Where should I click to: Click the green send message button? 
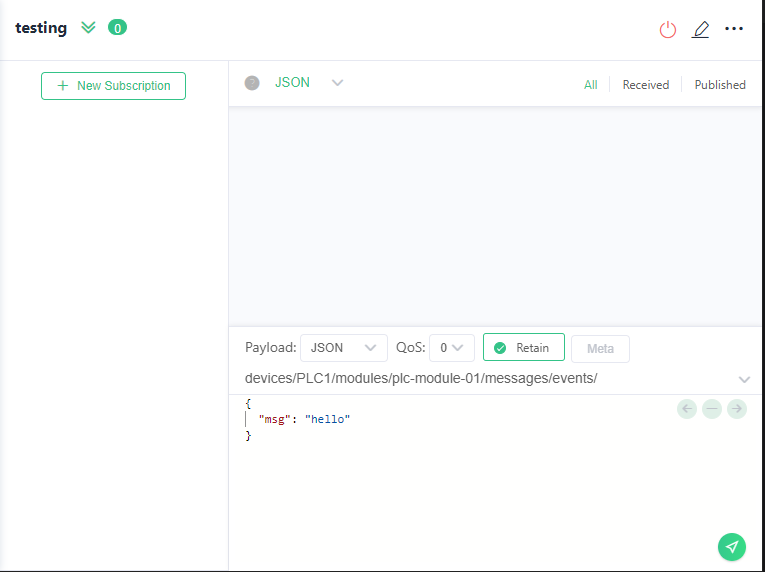point(732,547)
